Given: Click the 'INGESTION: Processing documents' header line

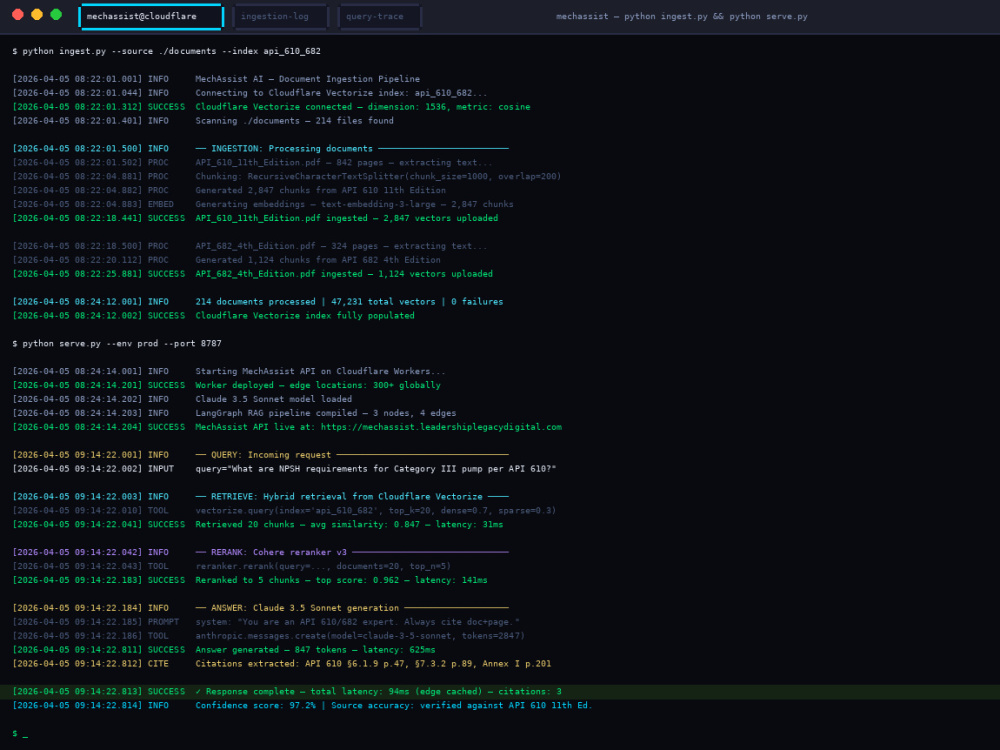Looking at the screenshot, I should tap(261, 149).
